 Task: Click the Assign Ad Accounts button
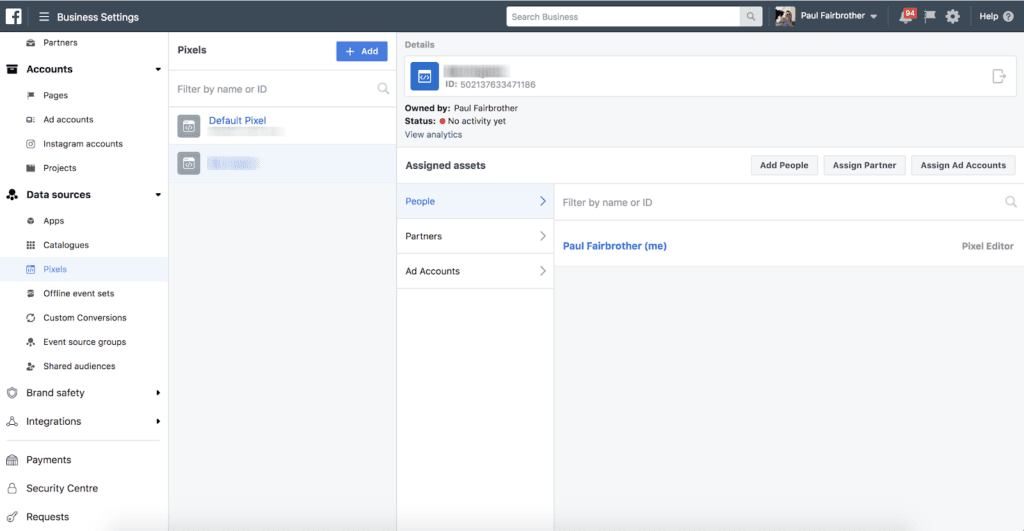[963, 165]
